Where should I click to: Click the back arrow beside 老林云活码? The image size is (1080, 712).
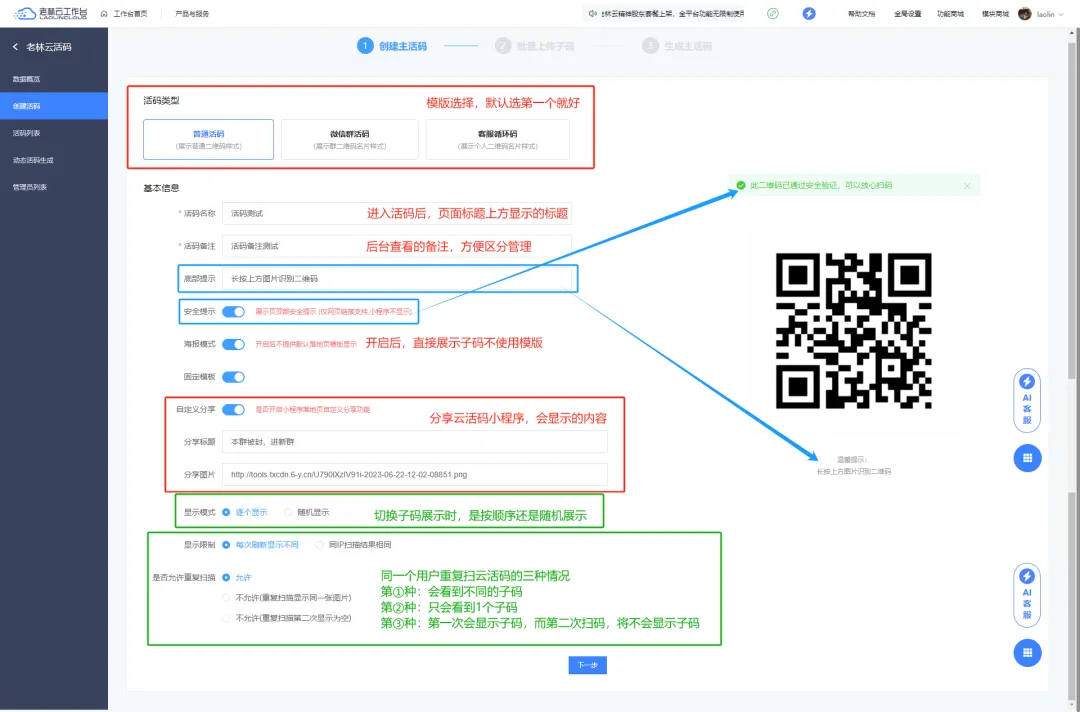15,47
